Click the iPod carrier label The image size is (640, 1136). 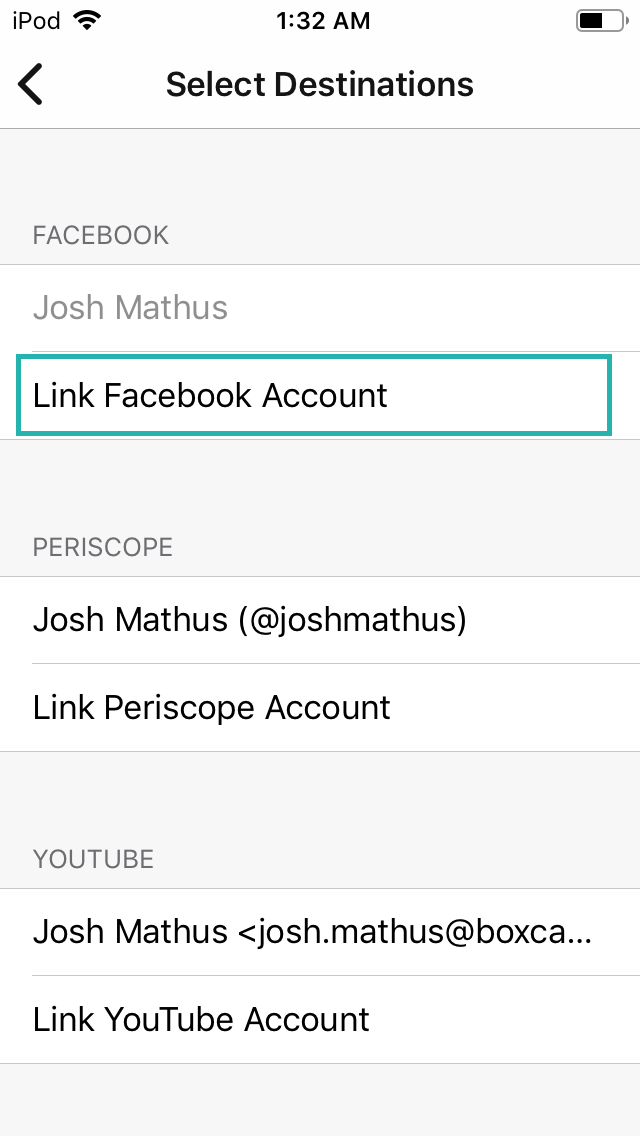click(x=36, y=20)
